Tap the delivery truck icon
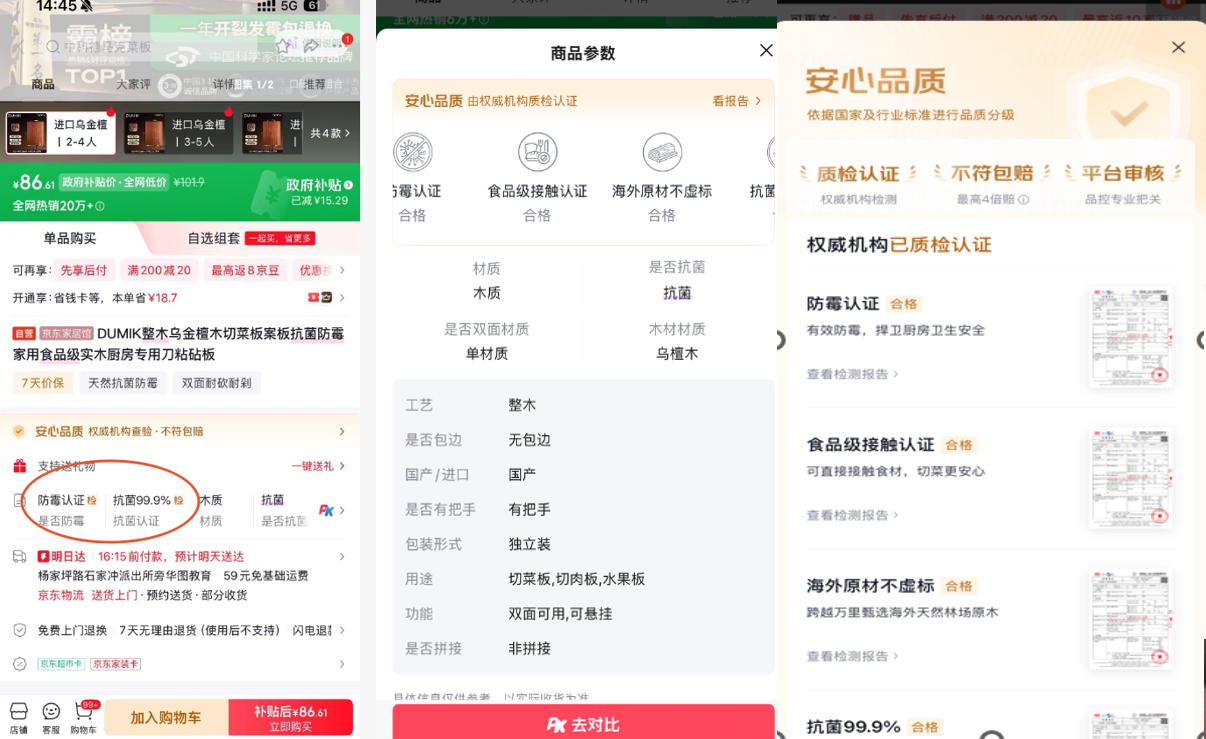The width and height of the screenshot is (1206, 739). point(19,556)
